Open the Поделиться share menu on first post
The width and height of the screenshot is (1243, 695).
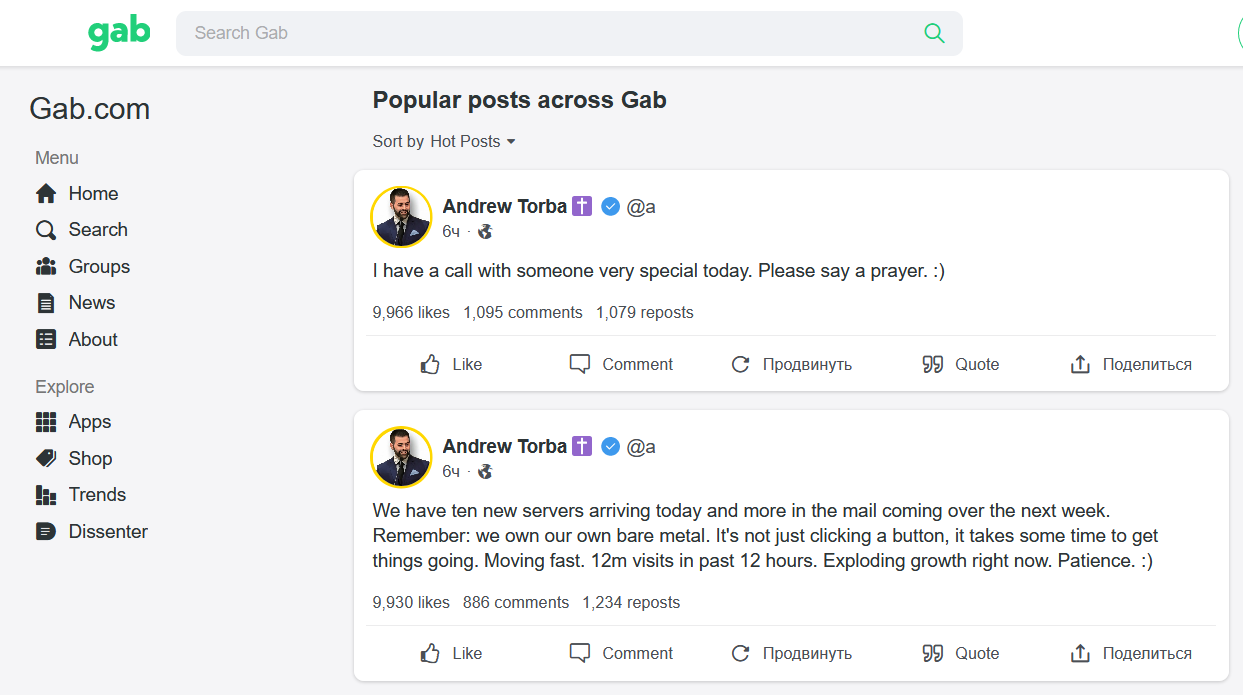point(1131,365)
